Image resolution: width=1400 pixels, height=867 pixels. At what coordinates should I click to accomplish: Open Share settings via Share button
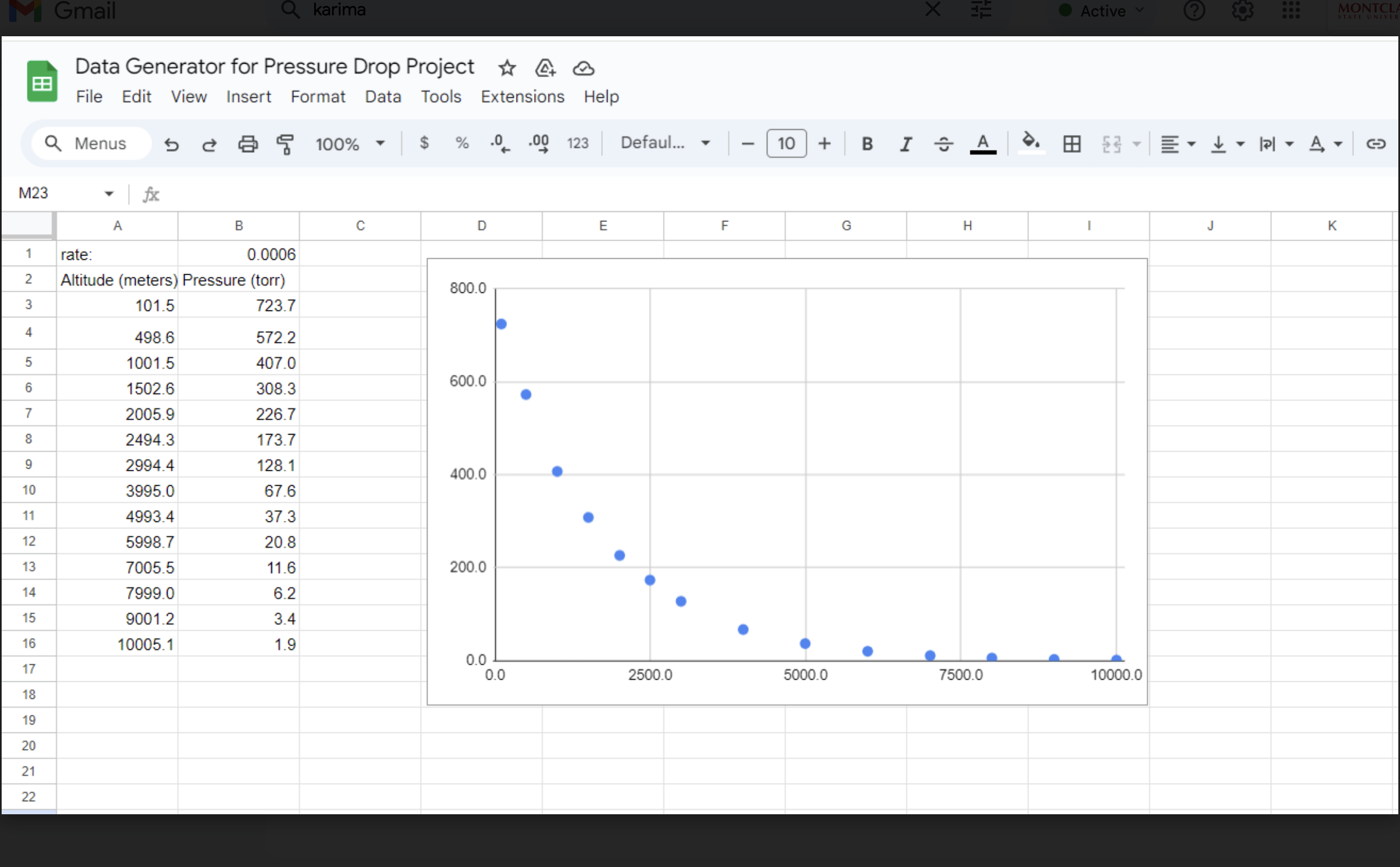545,68
